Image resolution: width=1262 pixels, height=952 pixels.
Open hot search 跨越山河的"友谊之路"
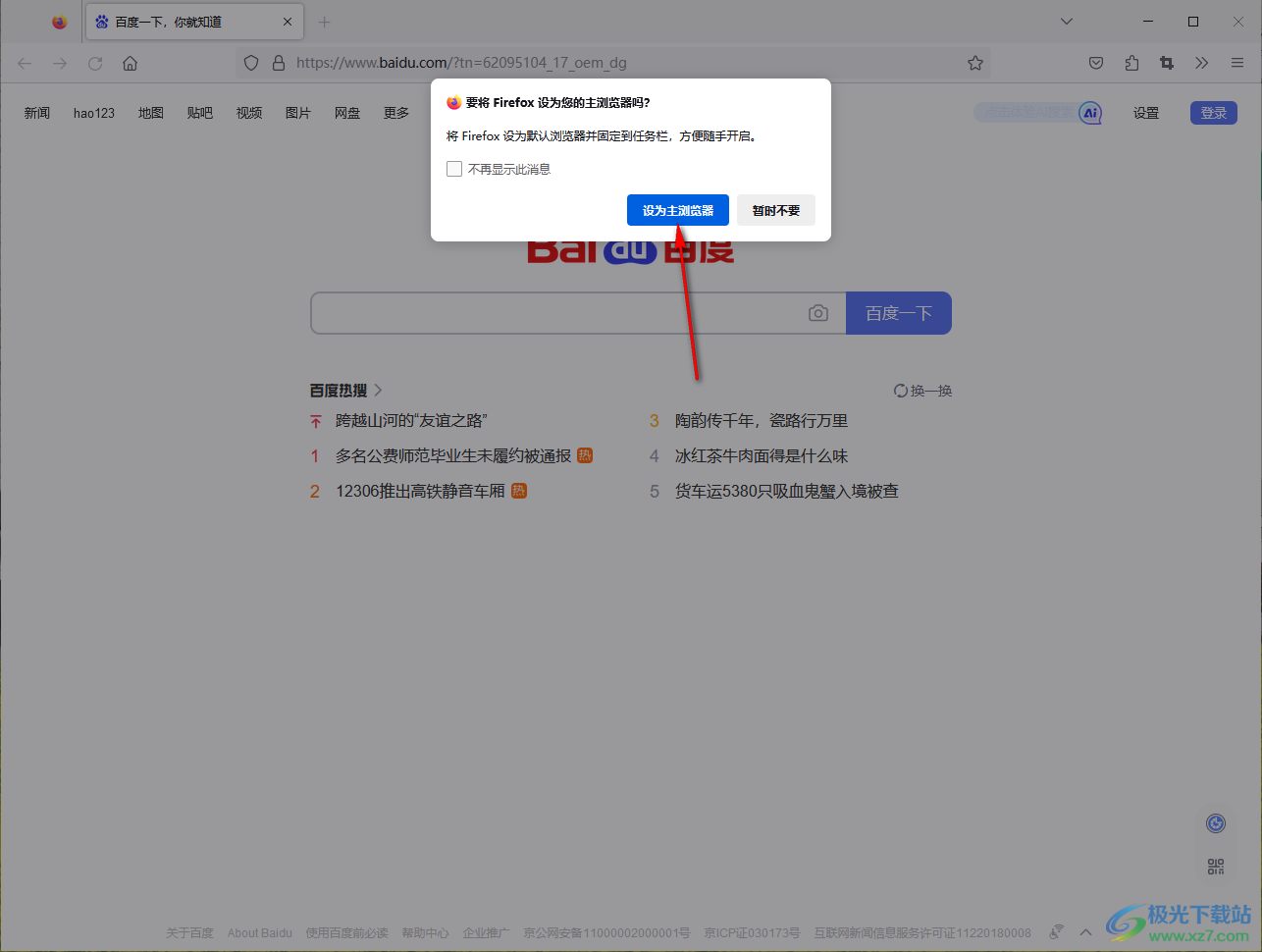(412, 420)
